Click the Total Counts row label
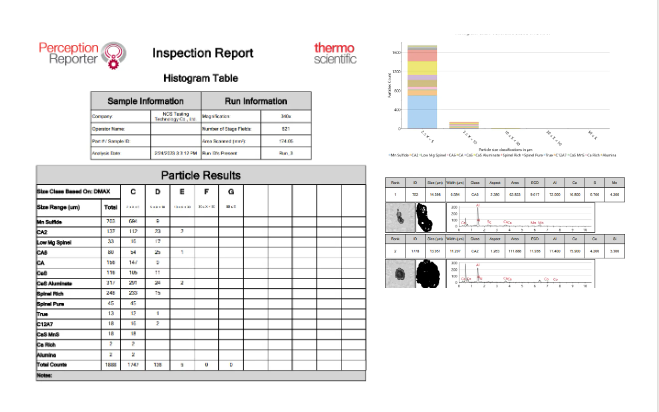659x412 pixels. click(x=54, y=366)
